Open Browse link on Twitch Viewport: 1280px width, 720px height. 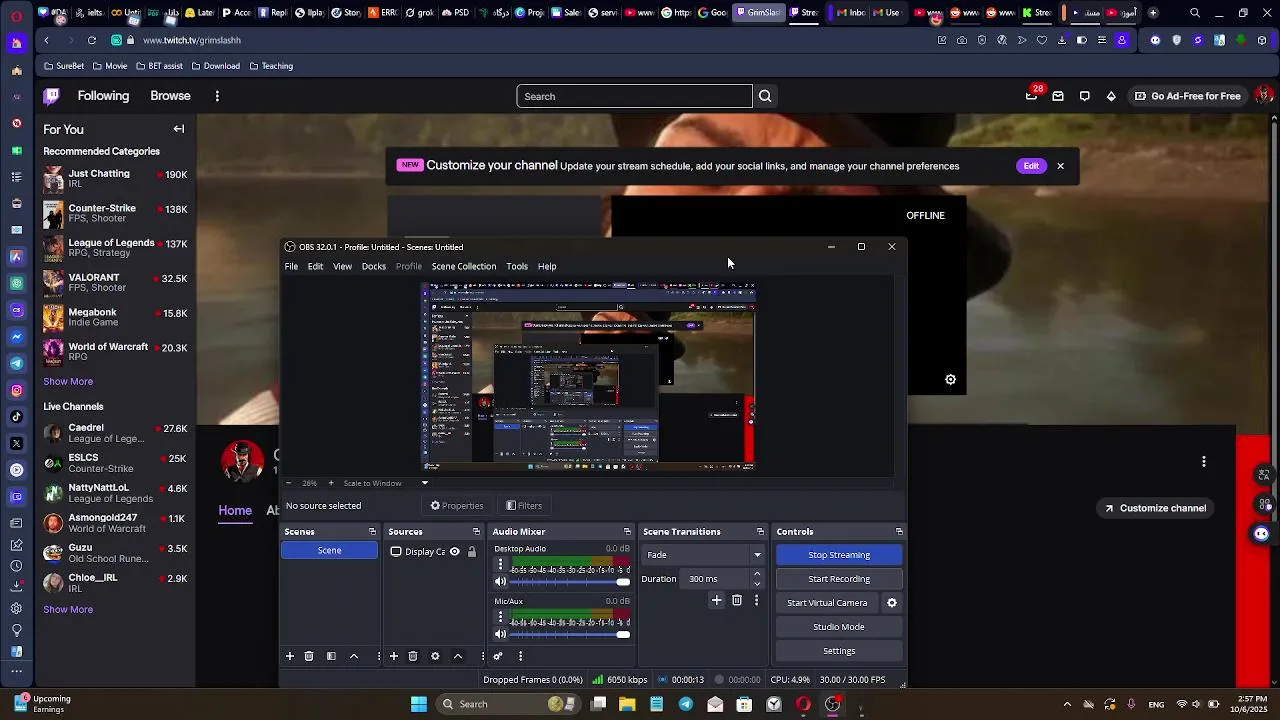pyautogui.click(x=170, y=96)
